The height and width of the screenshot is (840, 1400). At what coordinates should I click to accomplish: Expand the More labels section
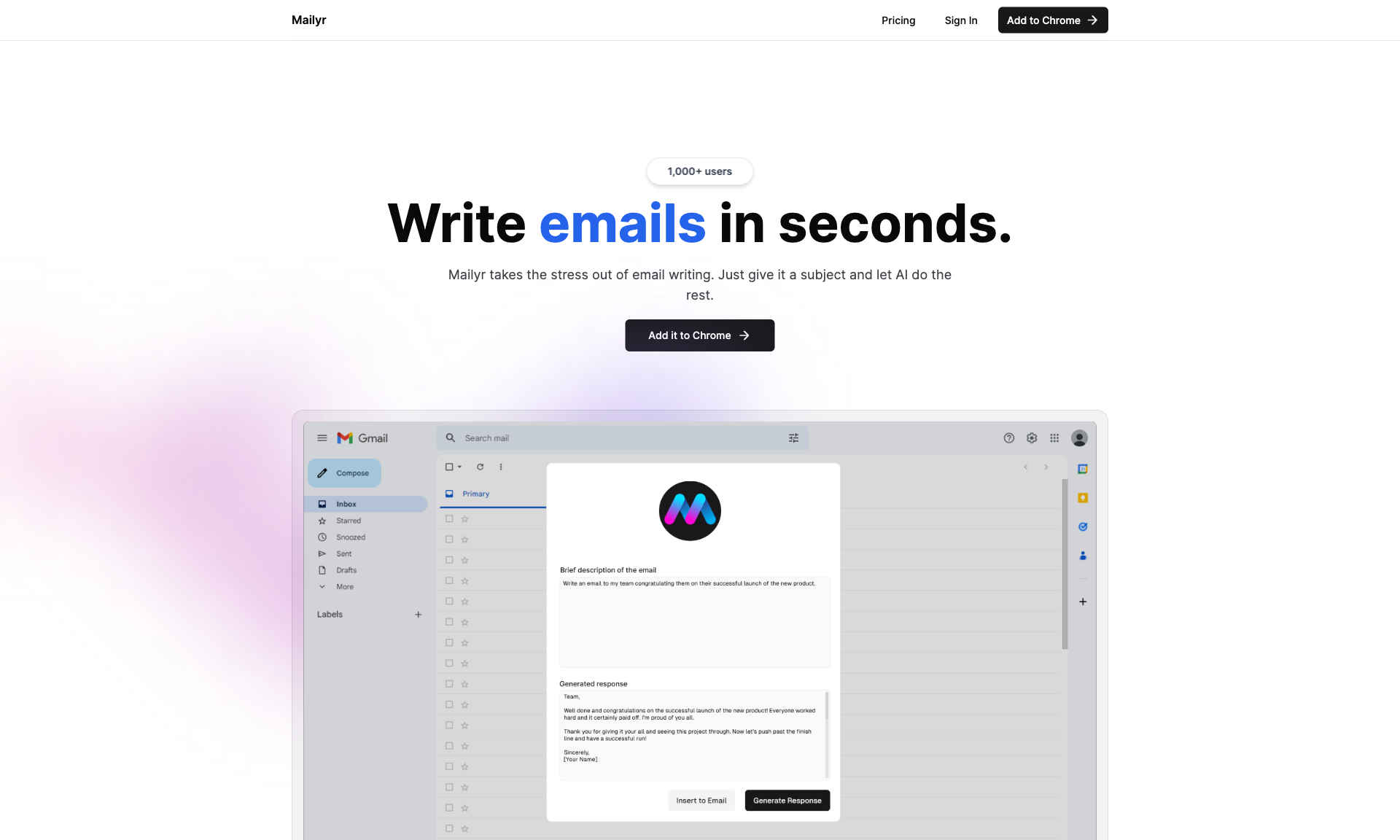click(344, 586)
